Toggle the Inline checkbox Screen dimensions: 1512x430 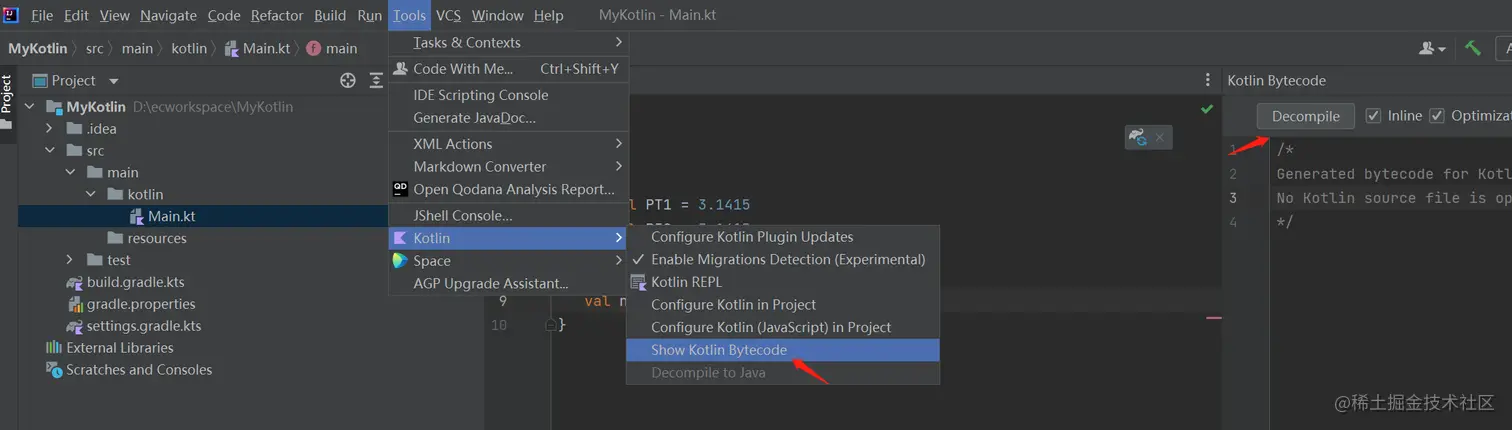coord(1373,116)
